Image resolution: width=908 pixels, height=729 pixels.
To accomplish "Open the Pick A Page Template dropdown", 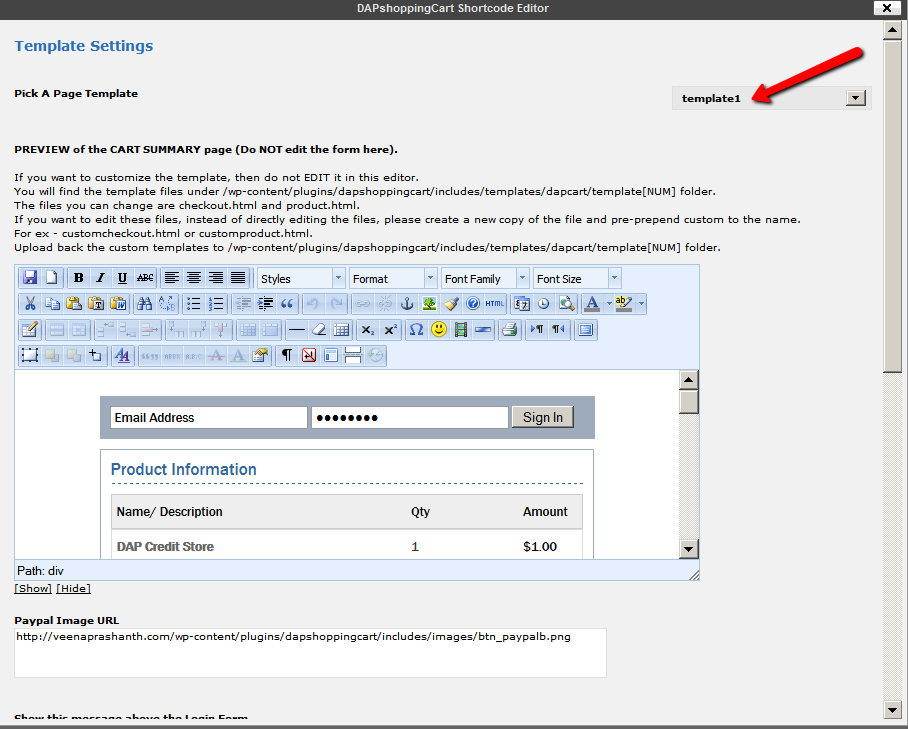I will pyautogui.click(x=855, y=98).
